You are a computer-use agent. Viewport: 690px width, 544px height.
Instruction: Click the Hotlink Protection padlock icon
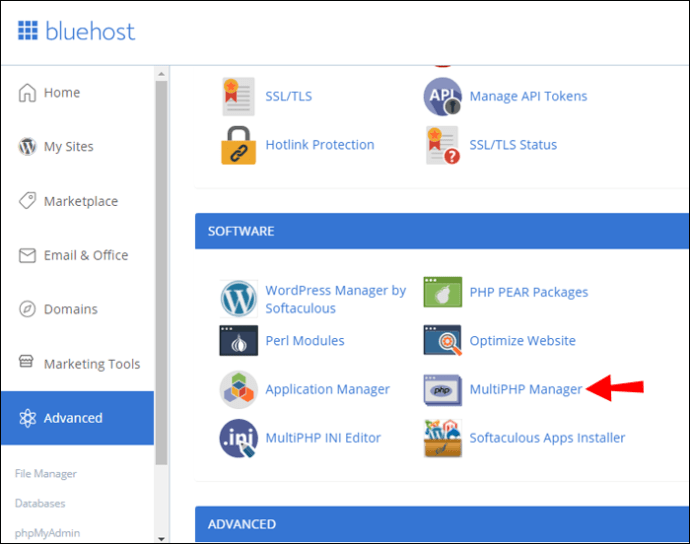239,145
